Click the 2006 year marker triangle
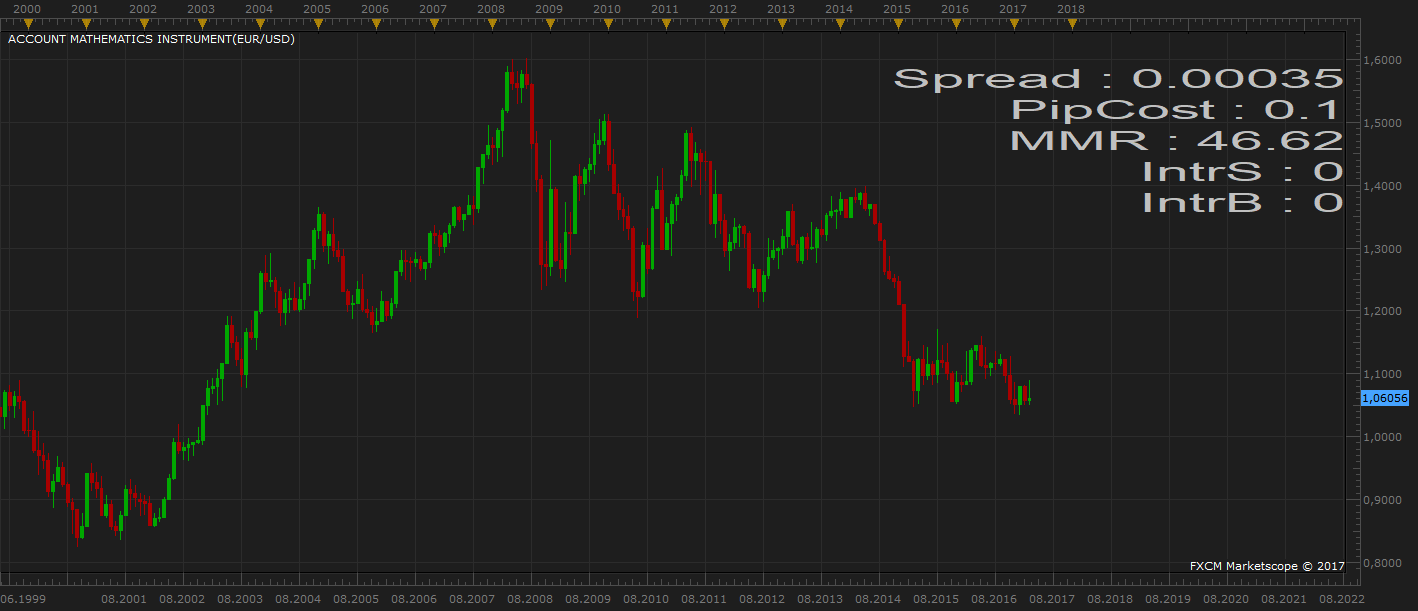Image resolution: width=1418 pixels, height=611 pixels. click(375, 24)
